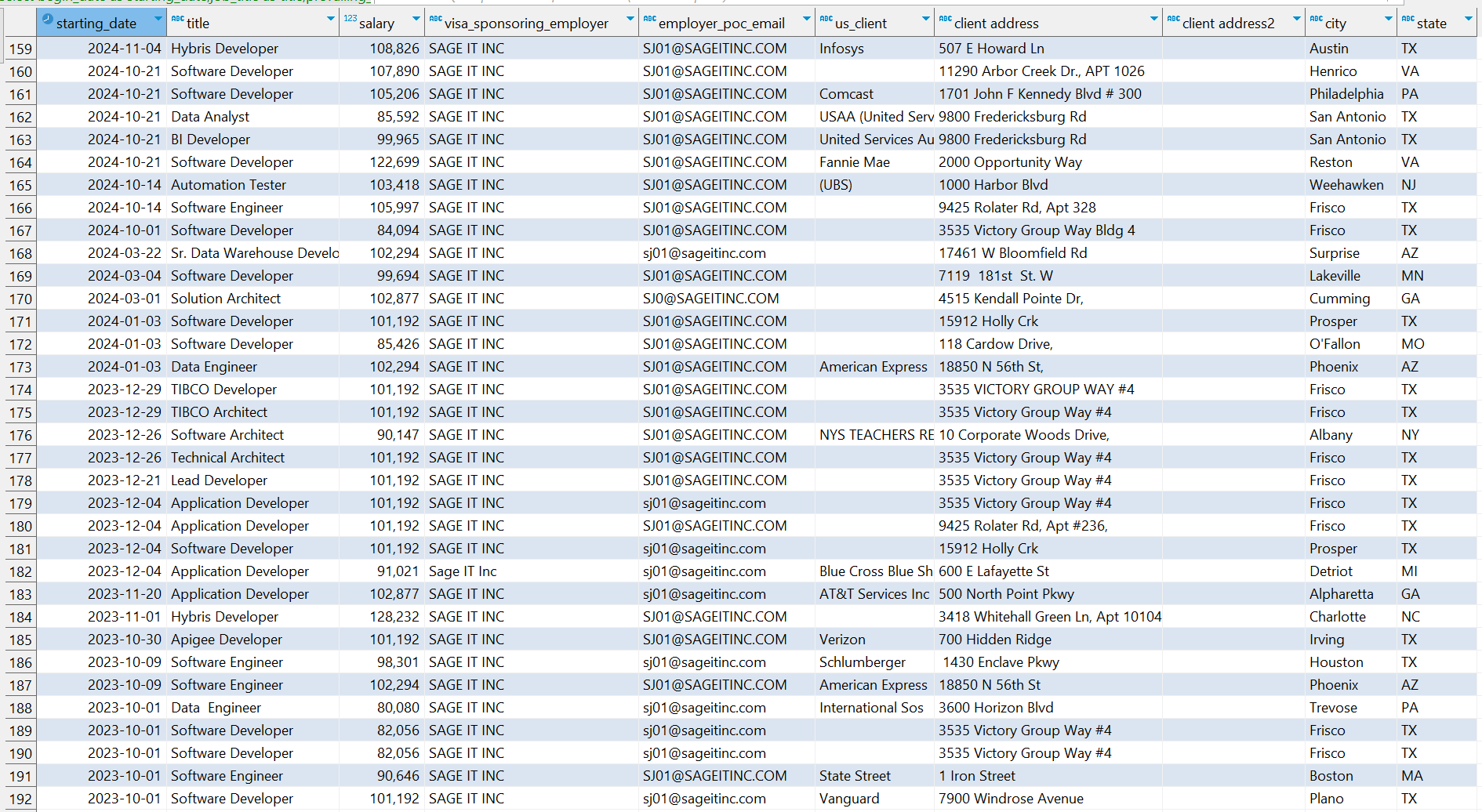This screenshot has height=812, width=1482.
Task: Open the state column dropdown arrow
Action: [x=1468, y=19]
